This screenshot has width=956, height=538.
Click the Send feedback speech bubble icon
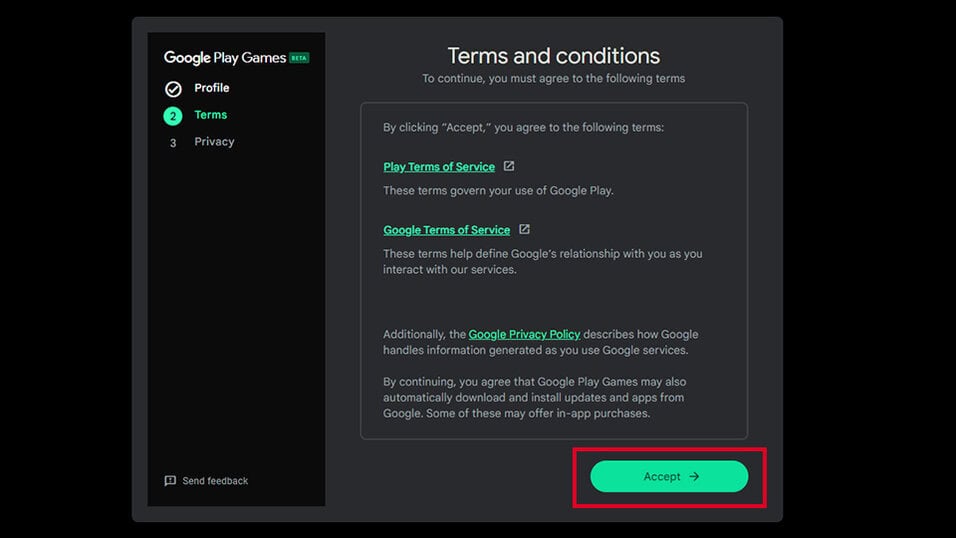click(170, 481)
